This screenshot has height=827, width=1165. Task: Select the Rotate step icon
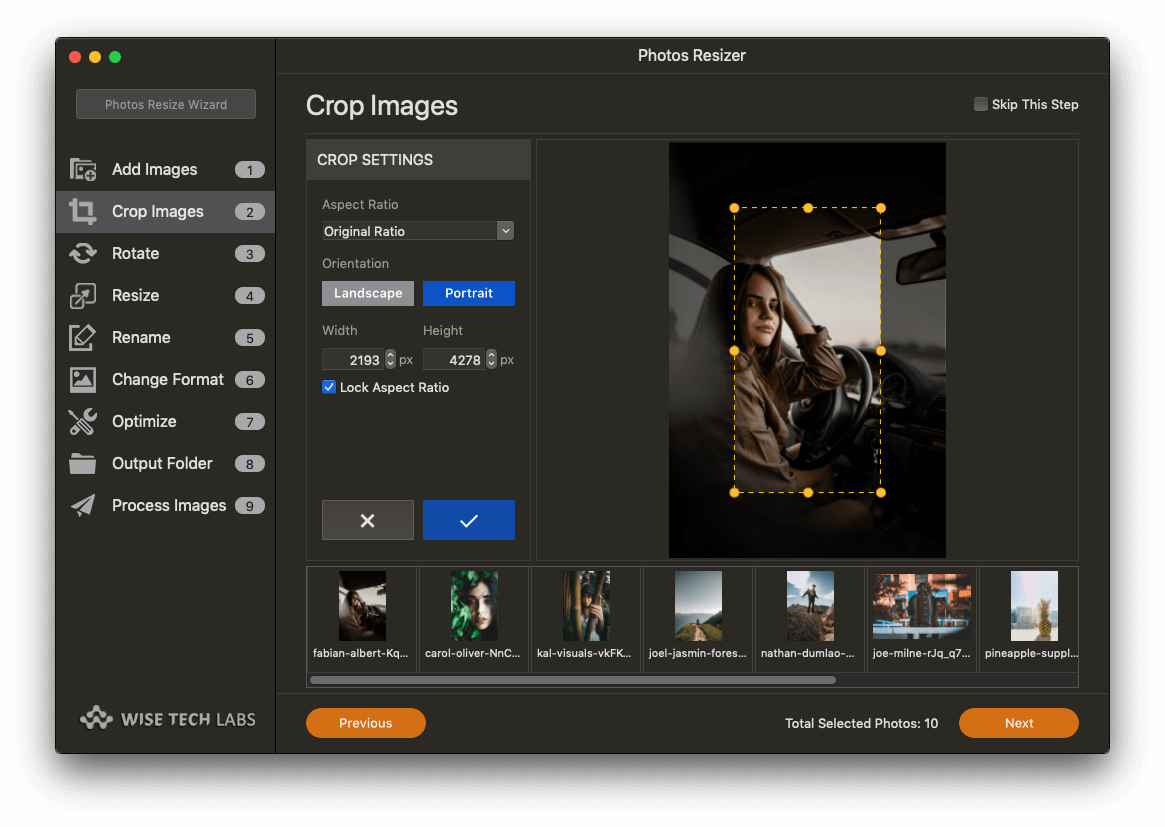tap(82, 254)
